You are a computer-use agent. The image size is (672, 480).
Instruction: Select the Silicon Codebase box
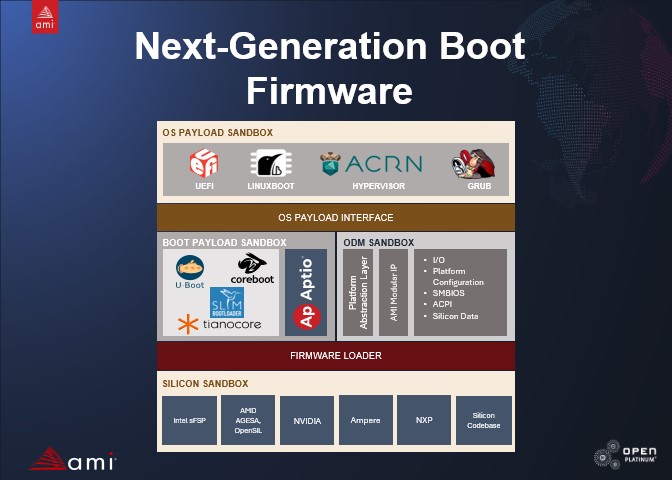[484, 420]
